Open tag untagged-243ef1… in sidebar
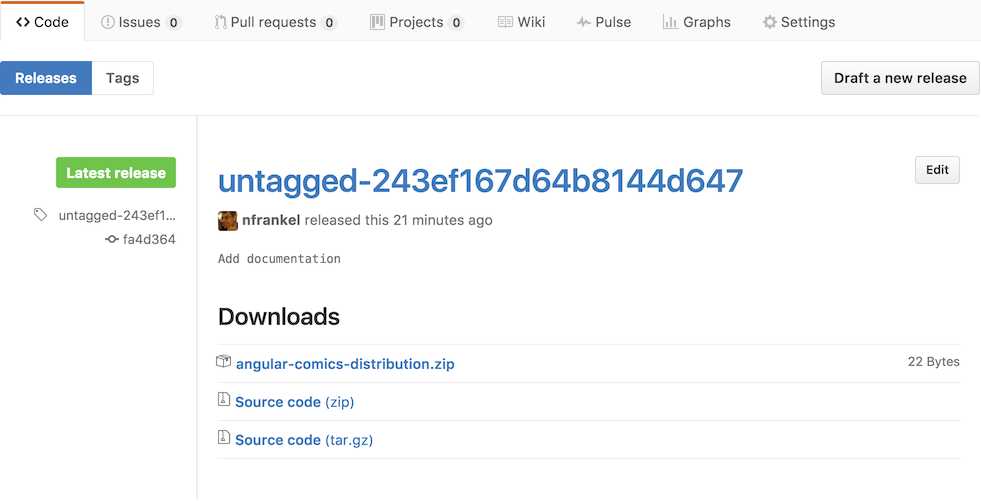 (x=117, y=216)
